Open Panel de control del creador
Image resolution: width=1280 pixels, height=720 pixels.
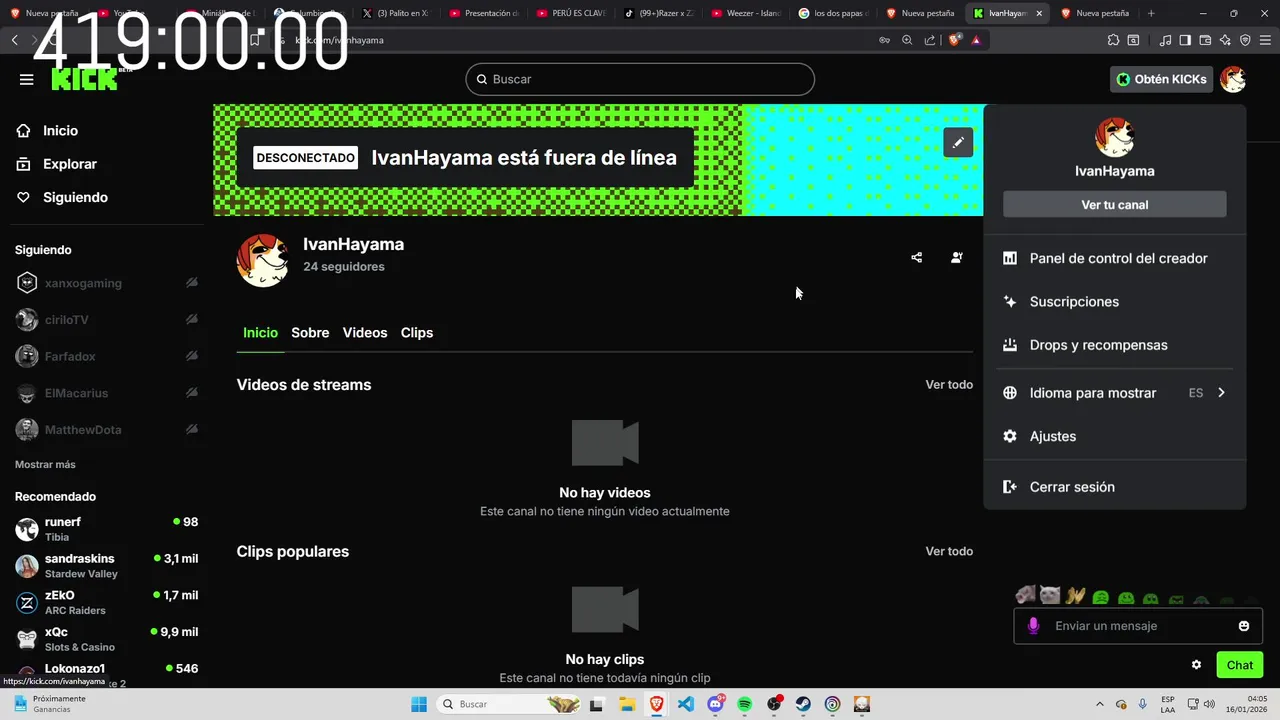(x=1114, y=258)
